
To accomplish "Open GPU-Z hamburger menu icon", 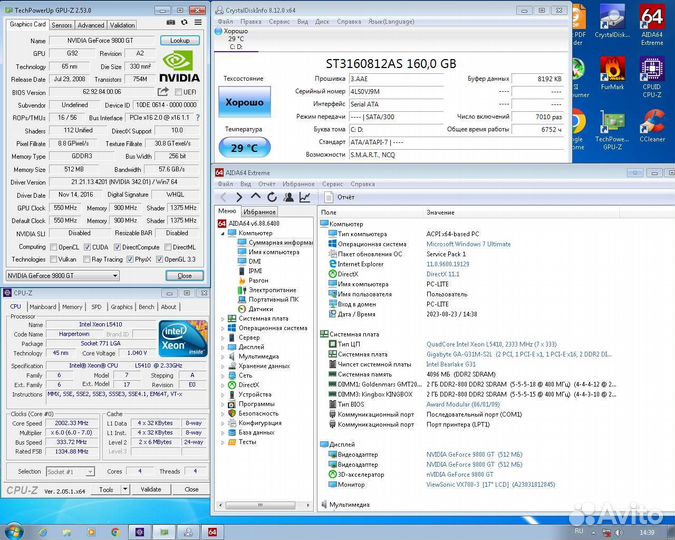I will pyautogui.click(x=198, y=22).
